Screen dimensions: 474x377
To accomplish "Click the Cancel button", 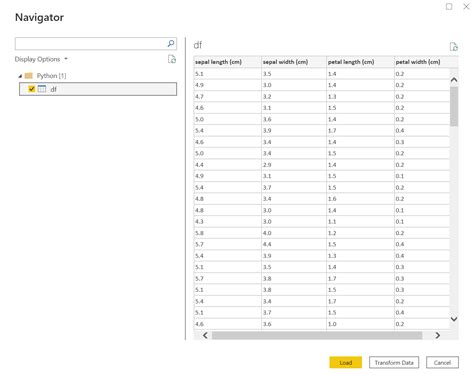I will click(x=442, y=363).
